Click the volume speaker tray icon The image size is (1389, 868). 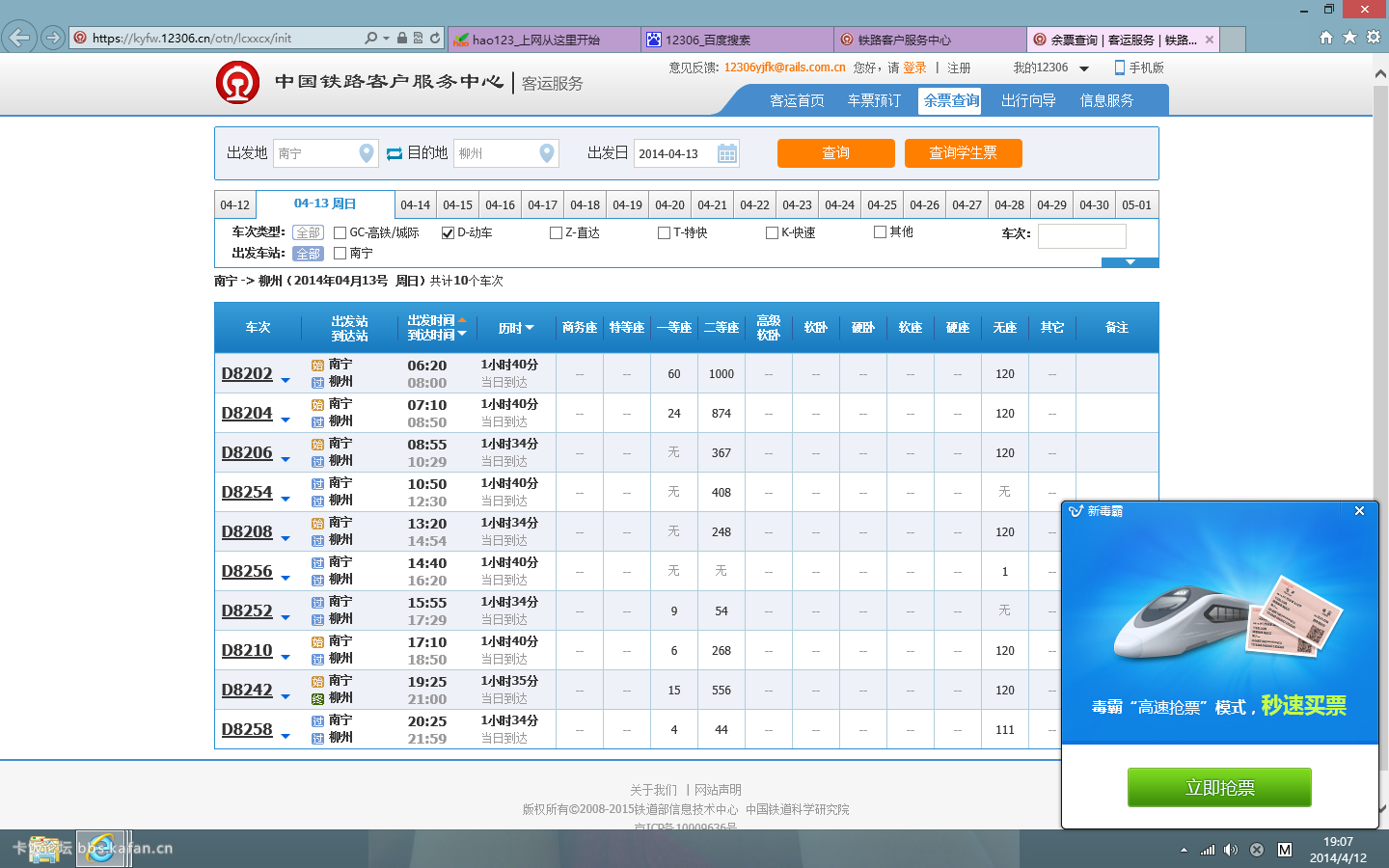[1230, 850]
